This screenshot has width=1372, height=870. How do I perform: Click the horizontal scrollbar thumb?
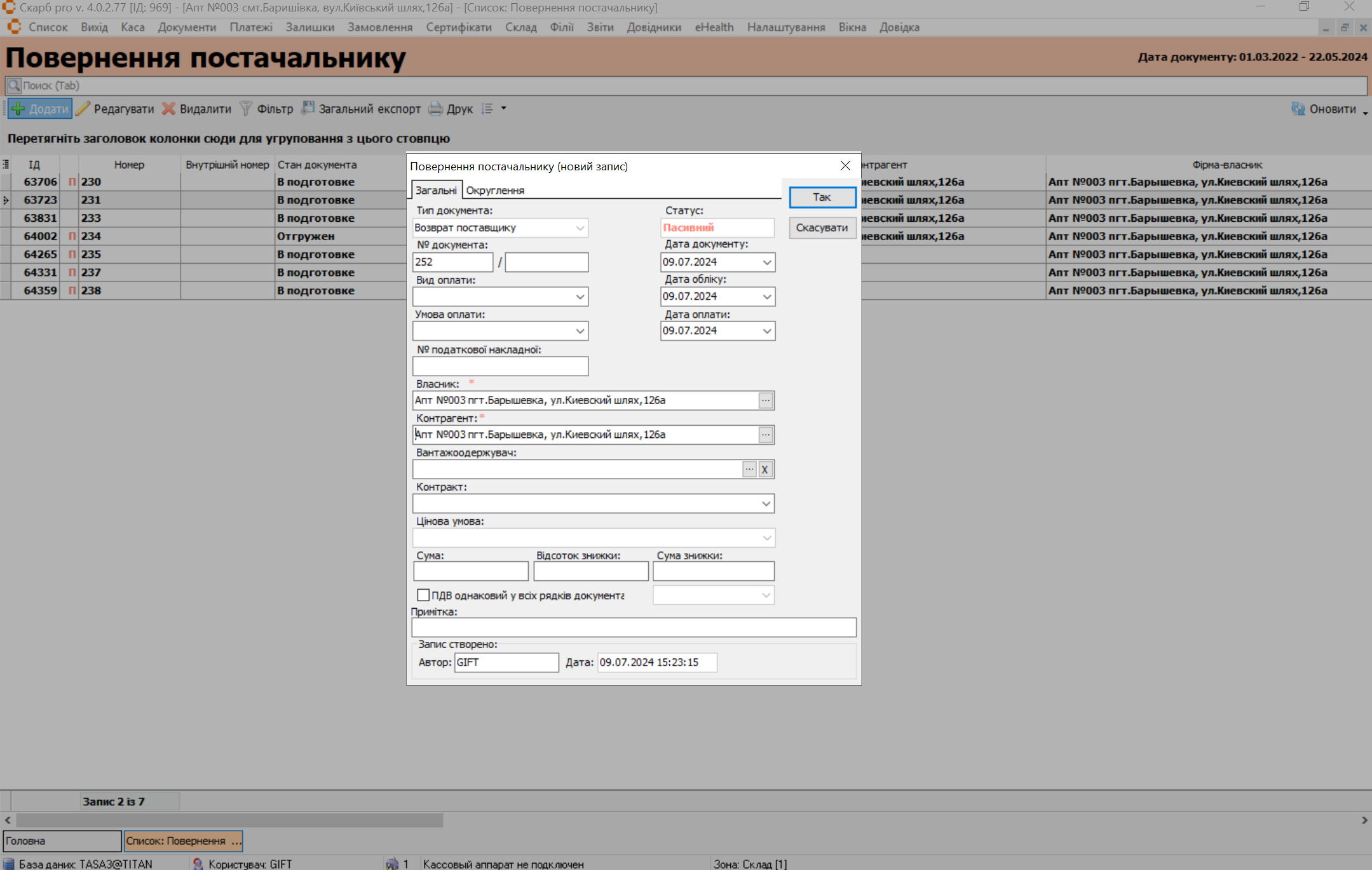click(229, 820)
